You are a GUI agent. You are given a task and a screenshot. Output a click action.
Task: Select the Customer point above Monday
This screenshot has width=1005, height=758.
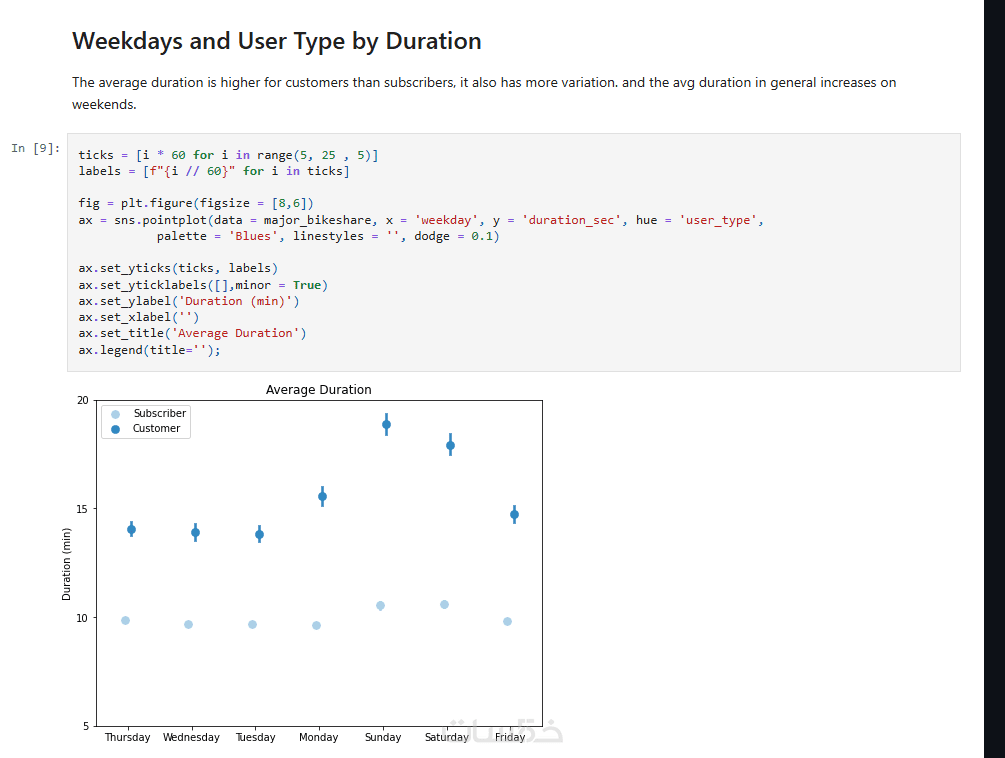pyautogui.click(x=322, y=496)
